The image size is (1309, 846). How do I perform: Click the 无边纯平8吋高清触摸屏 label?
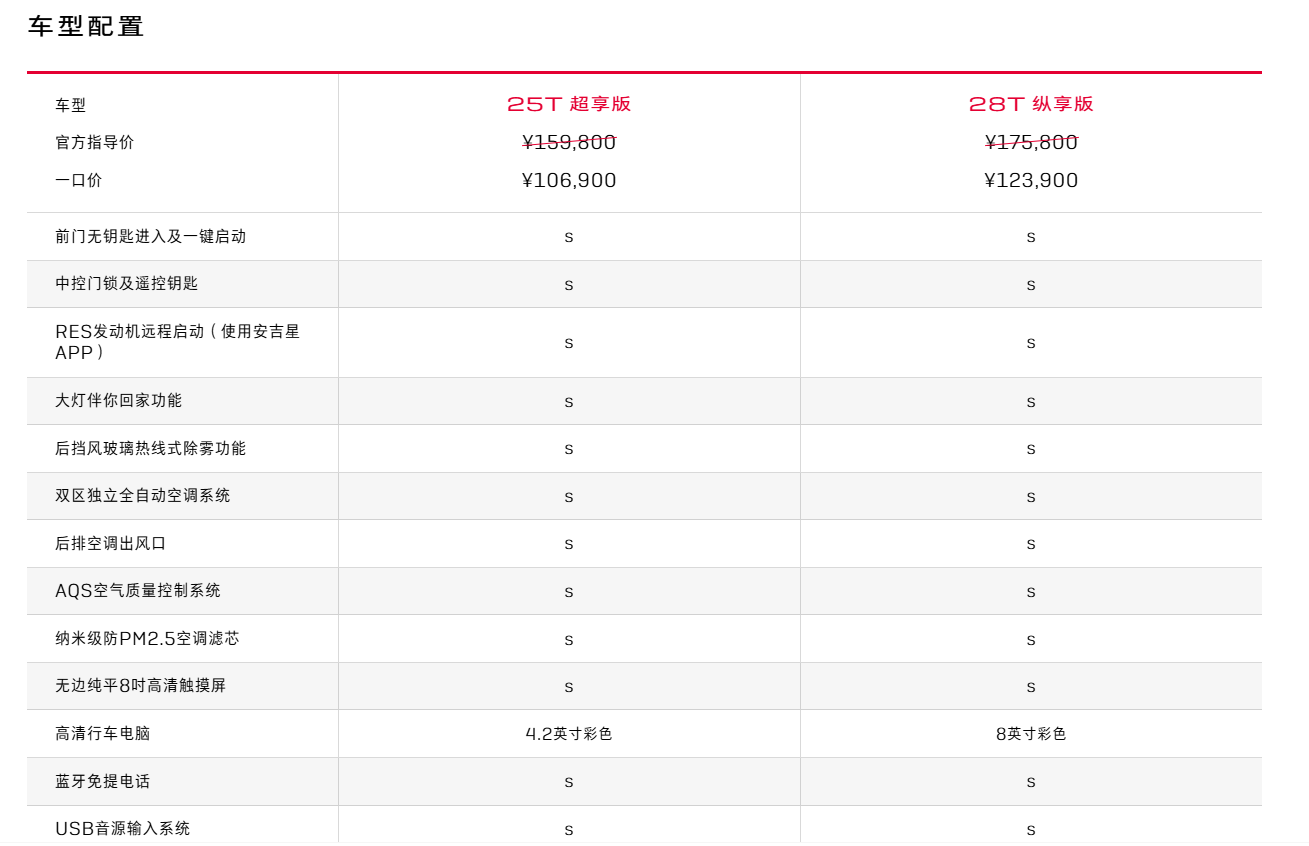pyautogui.click(x=141, y=686)
